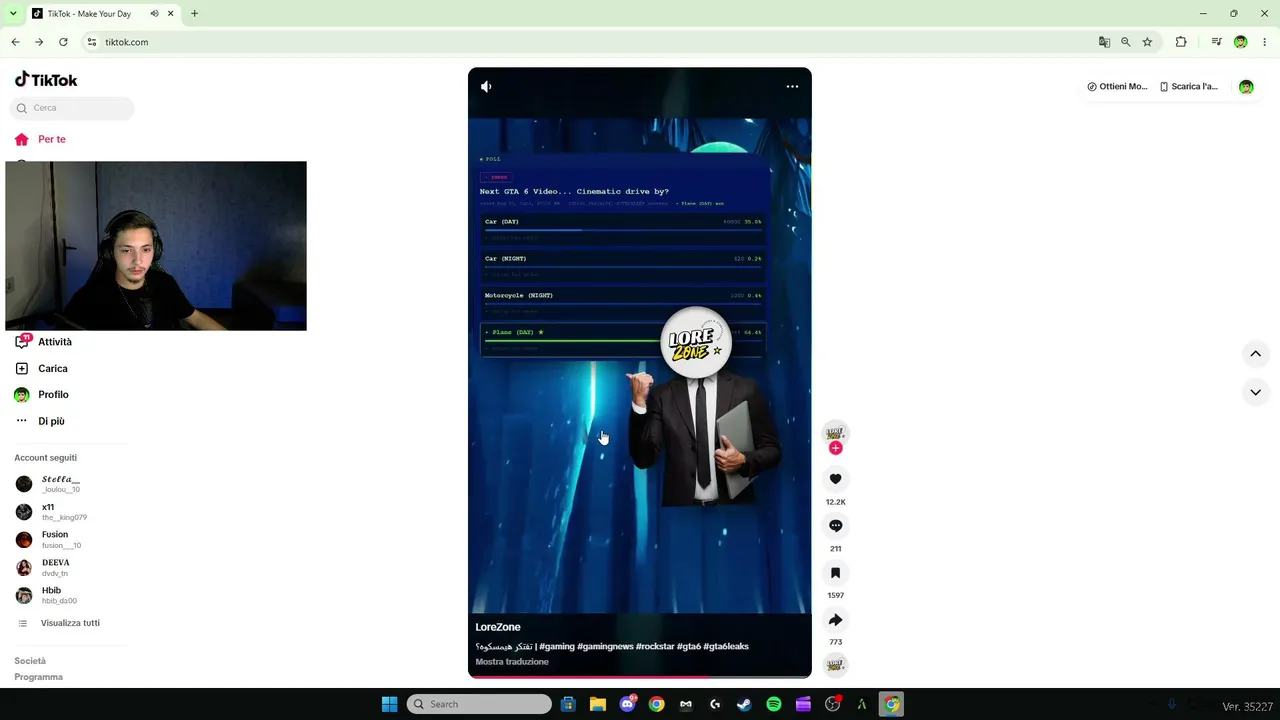The width and height of the screenshot is (1280, 720).
Task: Bookmark this page with the star
Action: 1147,42
